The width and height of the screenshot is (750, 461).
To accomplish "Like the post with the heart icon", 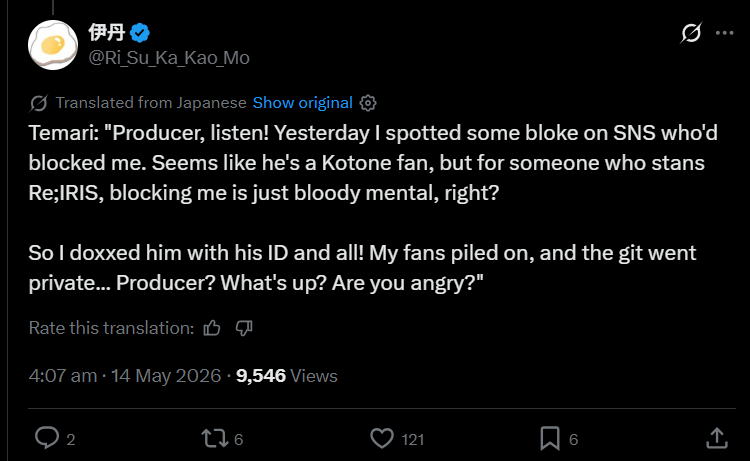I will pos(382,439).
